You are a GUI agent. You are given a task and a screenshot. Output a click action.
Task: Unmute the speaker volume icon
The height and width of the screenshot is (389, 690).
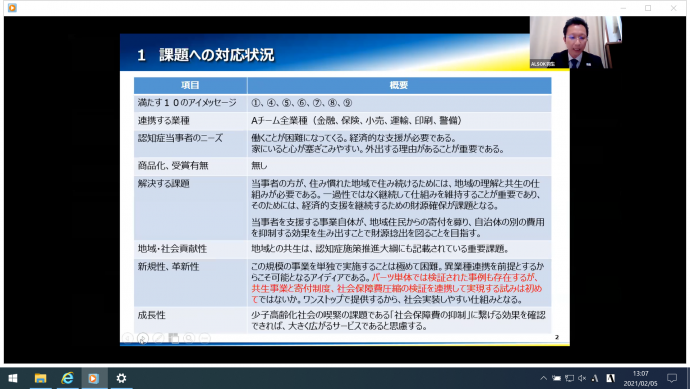pos(582,378)
